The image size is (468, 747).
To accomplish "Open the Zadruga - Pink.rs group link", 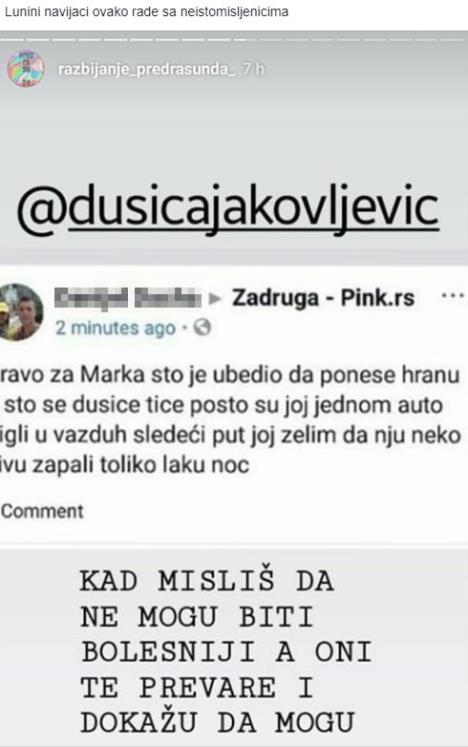I will click(x=323, y=298).
